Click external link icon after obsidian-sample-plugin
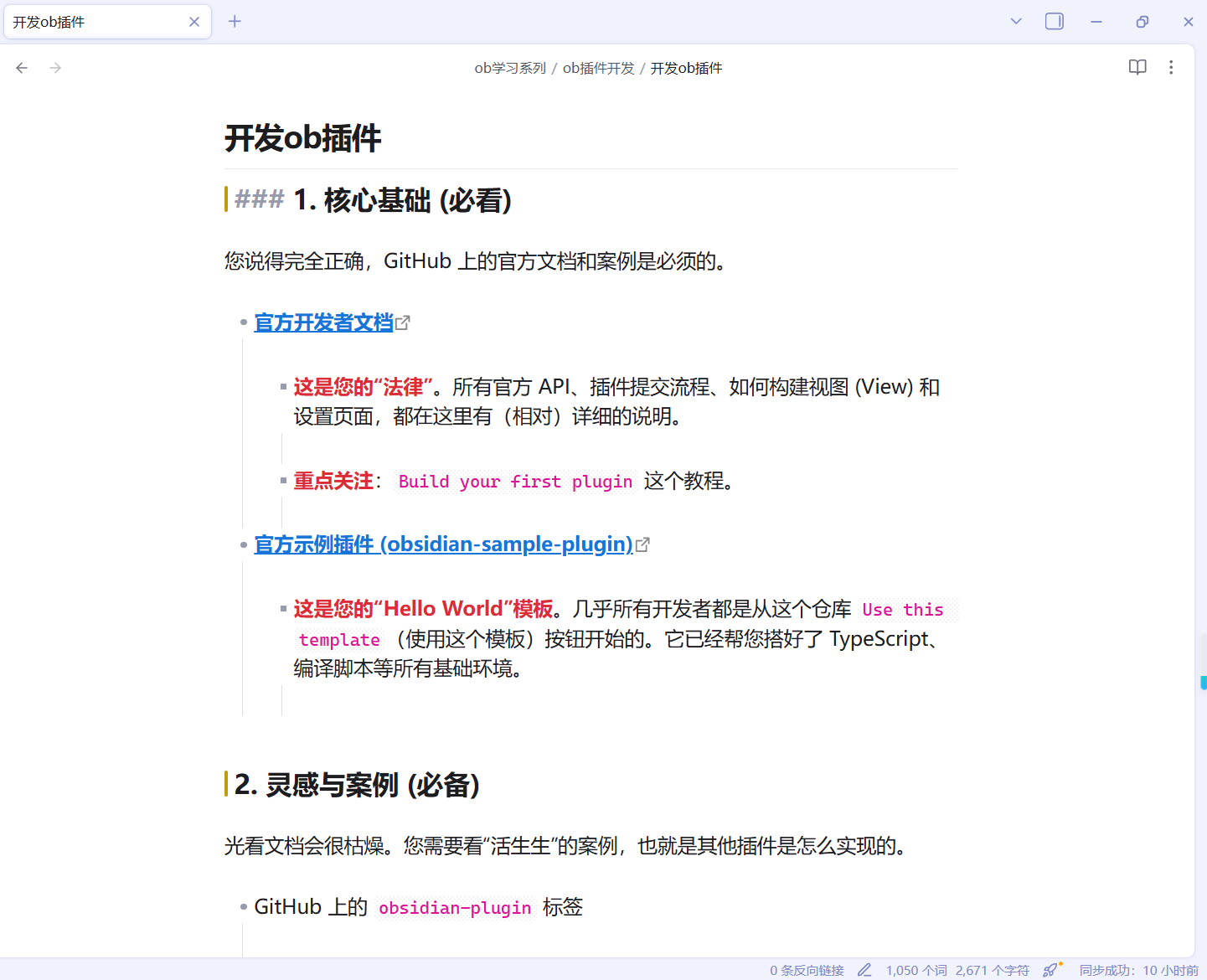The image size is (1207, 980). coord(642,544)
